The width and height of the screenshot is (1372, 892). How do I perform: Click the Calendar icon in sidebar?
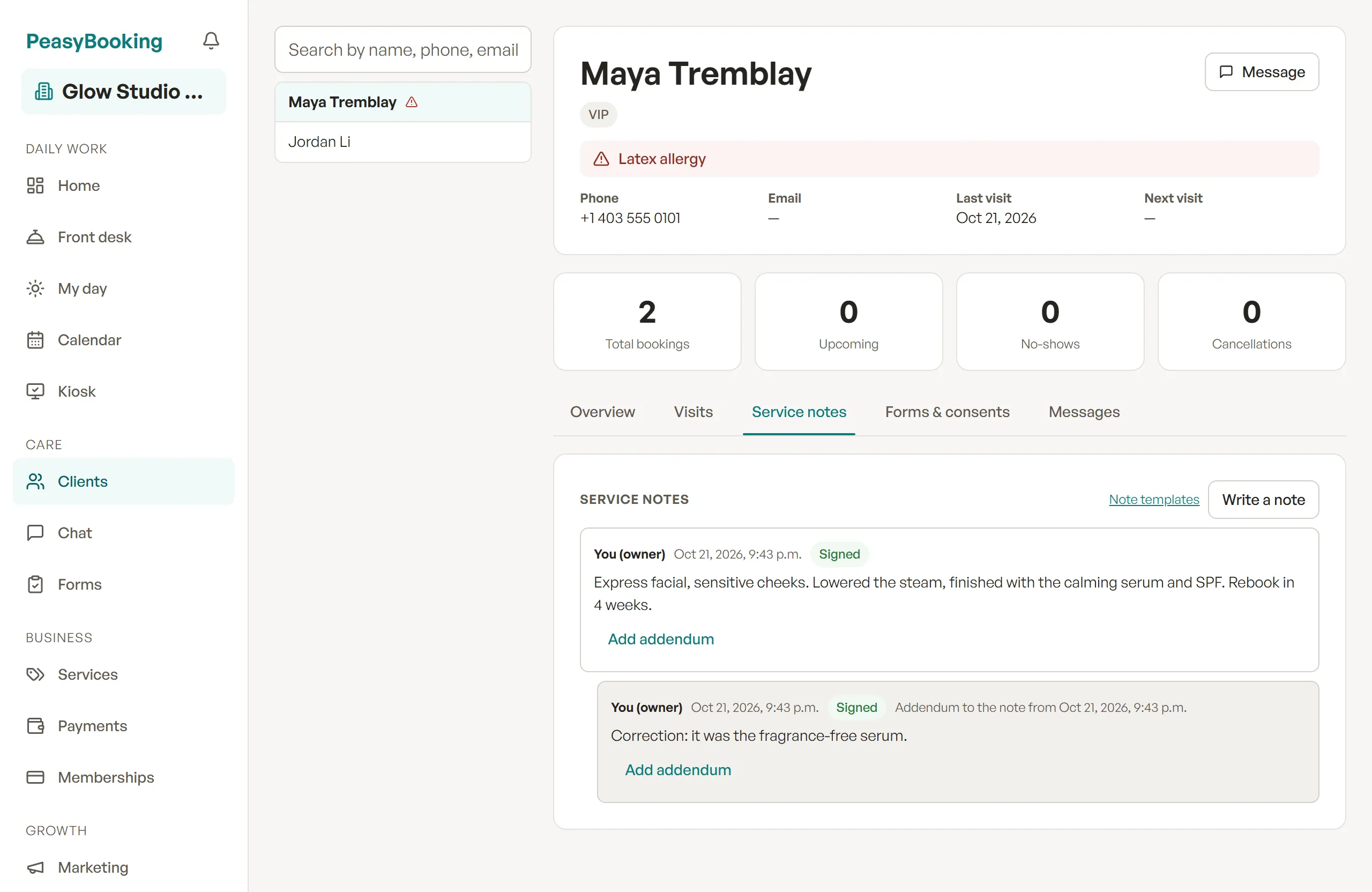pyautogui.click(x=35, y=340)
